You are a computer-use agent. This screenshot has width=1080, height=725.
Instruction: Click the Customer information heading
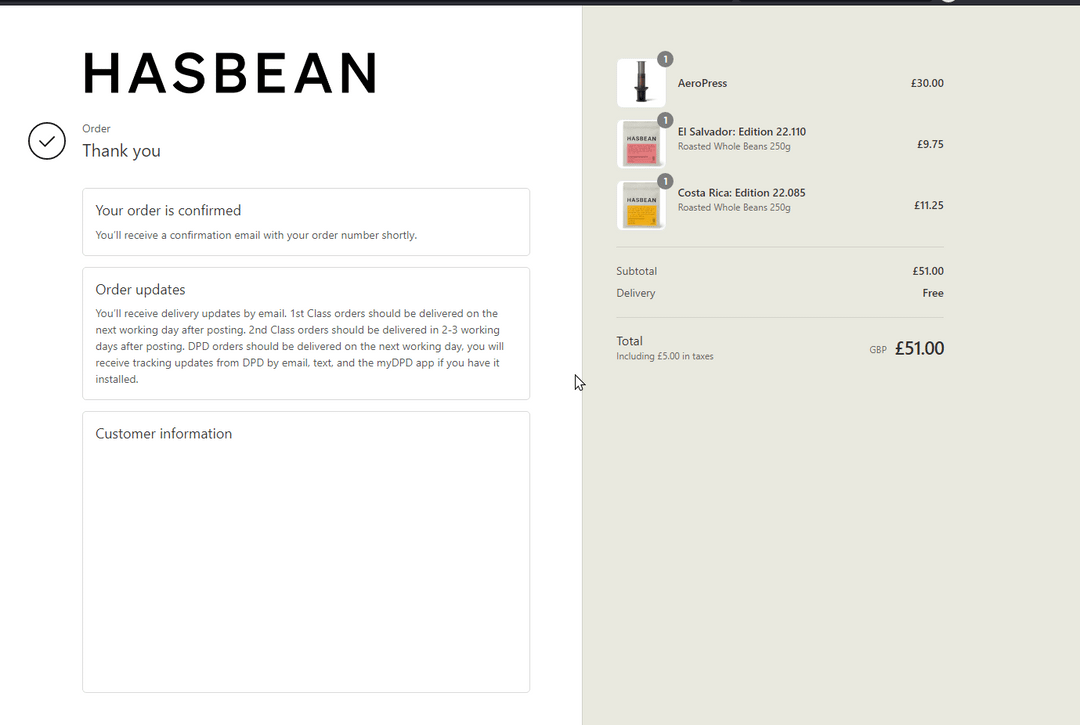163,434
